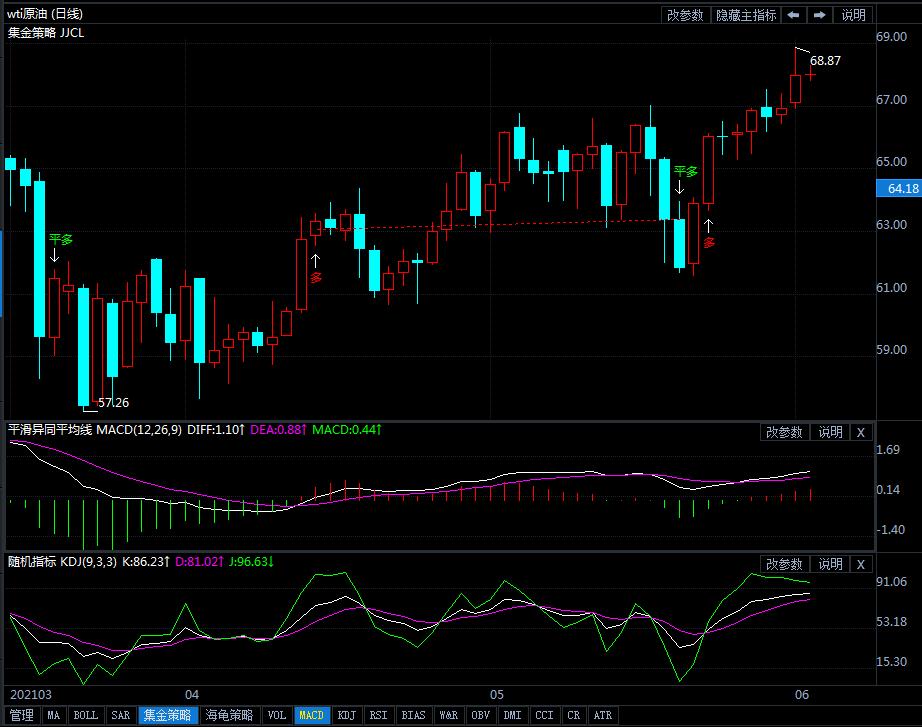
Task: Open the 管理 management menu
Action: (x=21, y=715)
